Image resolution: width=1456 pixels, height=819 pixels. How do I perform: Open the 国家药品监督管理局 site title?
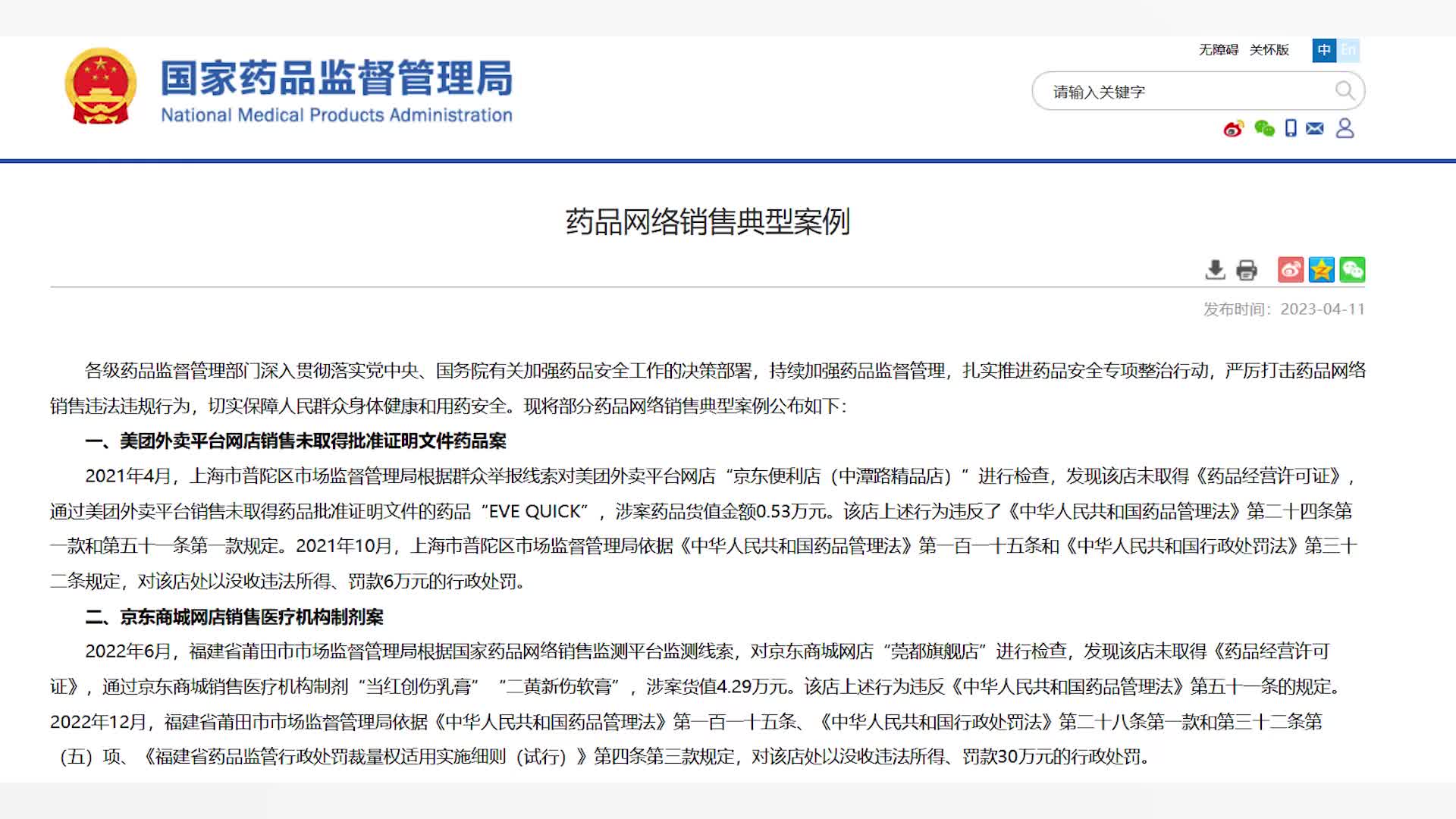click(337, 78)
